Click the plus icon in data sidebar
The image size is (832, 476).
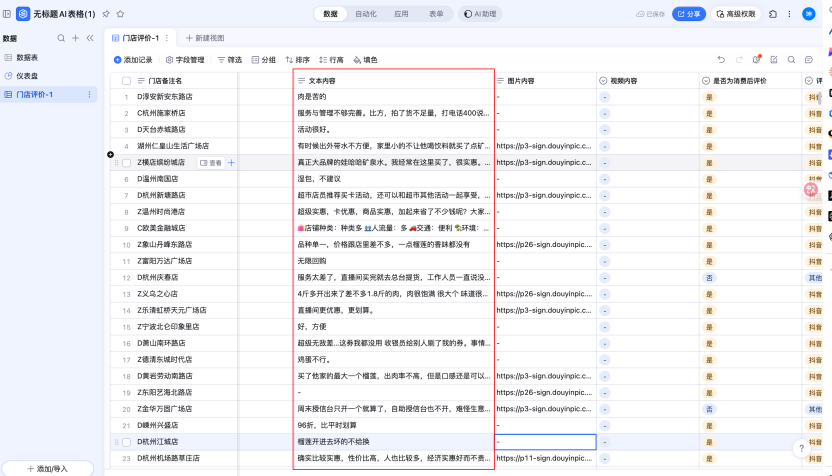tap(76, 37)
